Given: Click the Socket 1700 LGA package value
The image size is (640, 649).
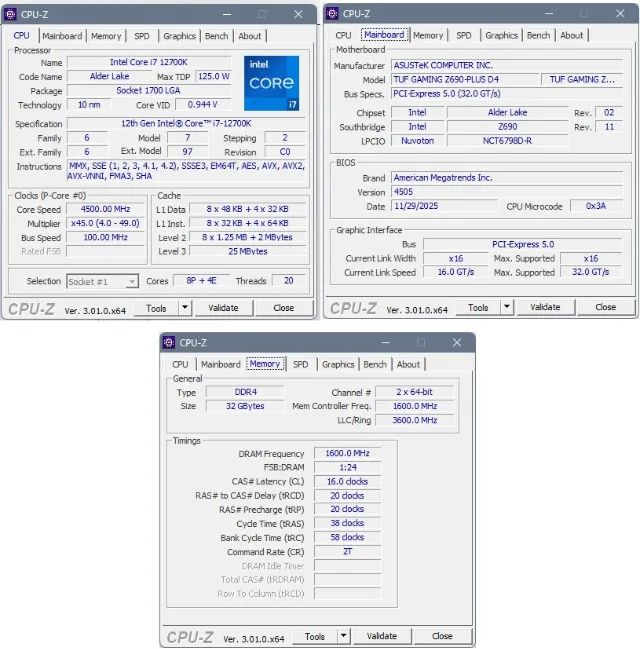Looking at the screenshot, I should pos(149,90).
